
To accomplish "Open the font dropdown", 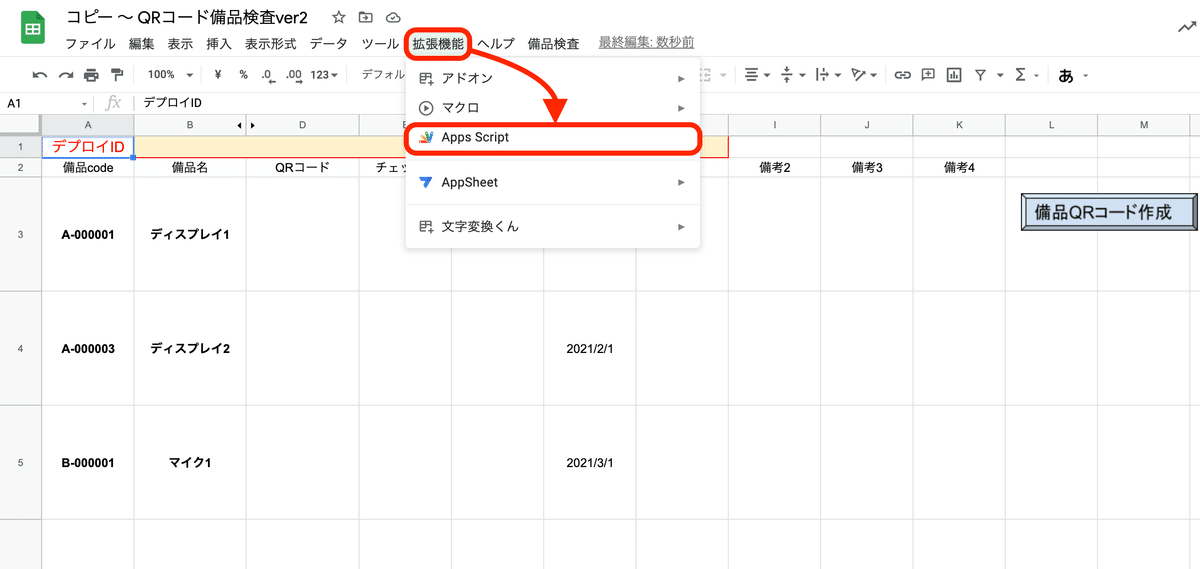I will 383,75.
